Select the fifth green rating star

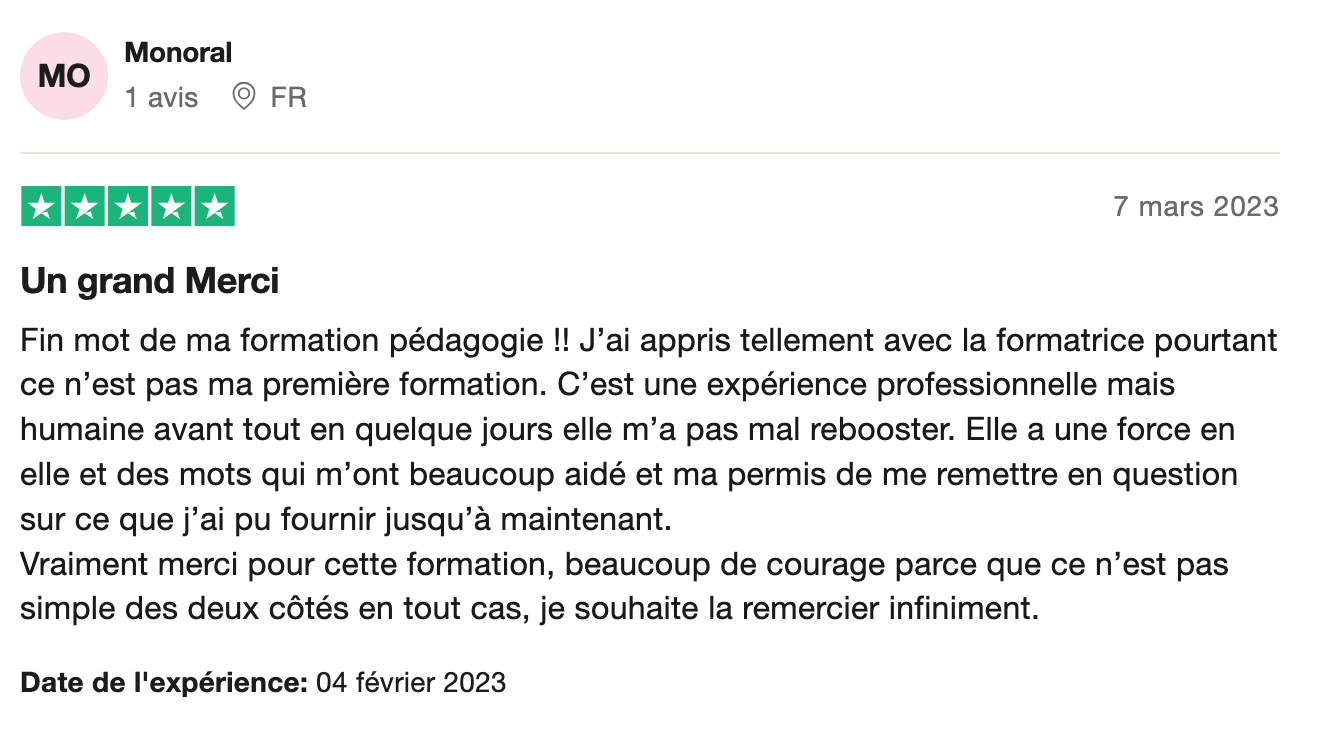(213, 206)
